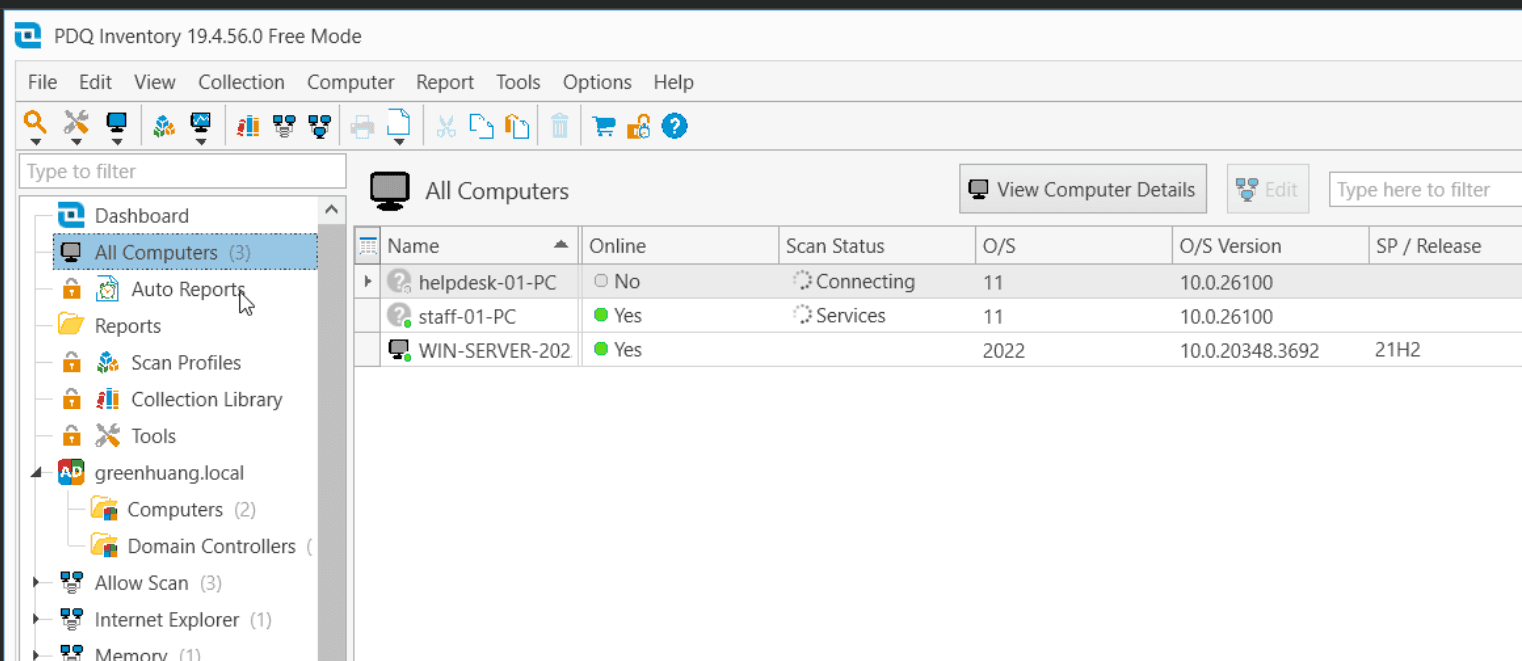Expand the Allow Scan collection node
1522x661 pixels.
[37, 582]
